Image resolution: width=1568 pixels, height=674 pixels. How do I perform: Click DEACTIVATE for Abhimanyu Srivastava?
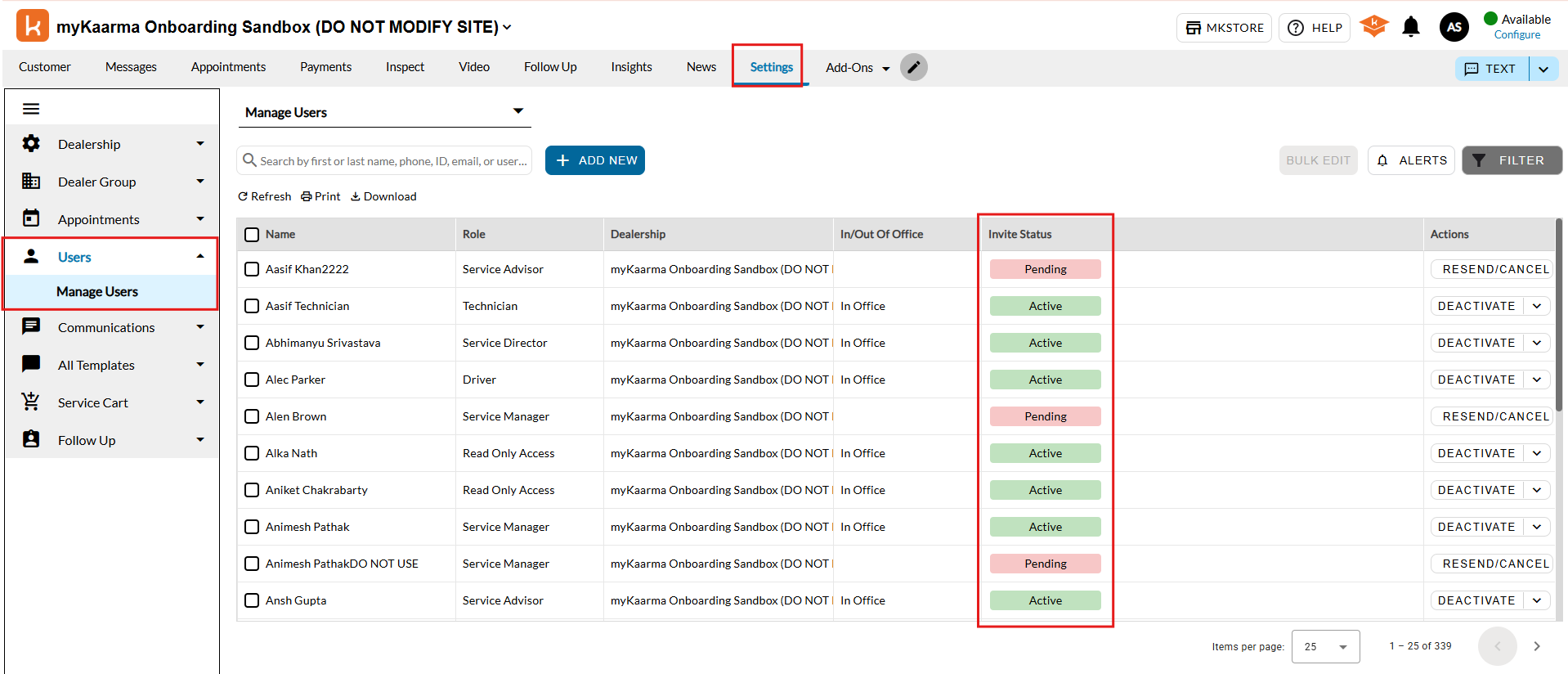[1476, 343]
